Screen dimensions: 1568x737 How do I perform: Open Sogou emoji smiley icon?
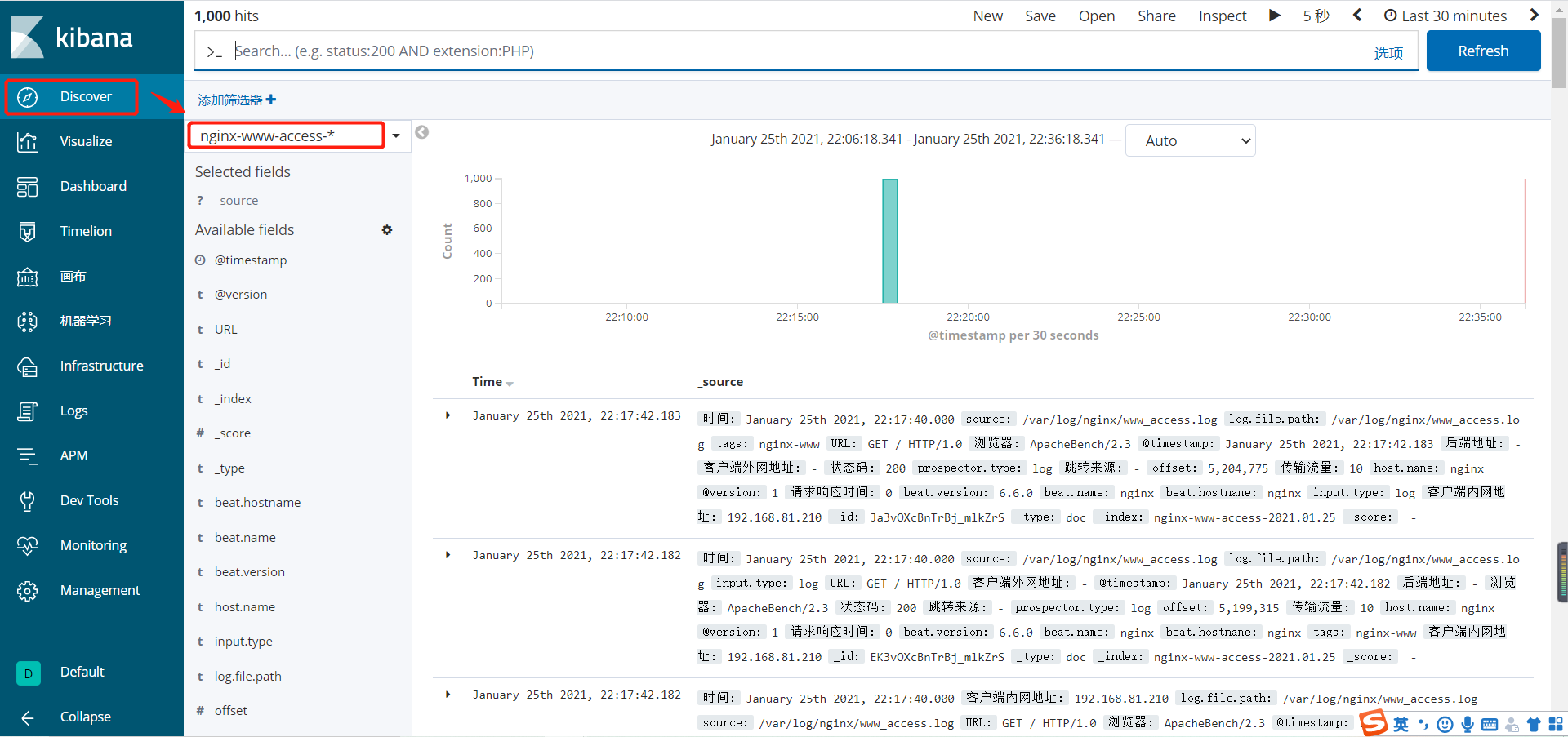1445,724
